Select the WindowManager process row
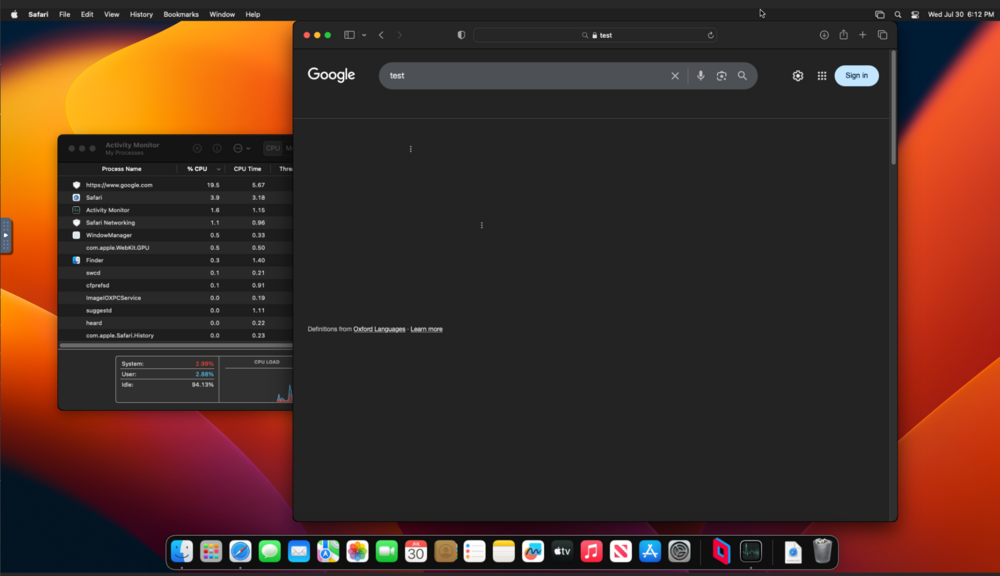This screenshot has height=576, width=1000. [175, 235]
